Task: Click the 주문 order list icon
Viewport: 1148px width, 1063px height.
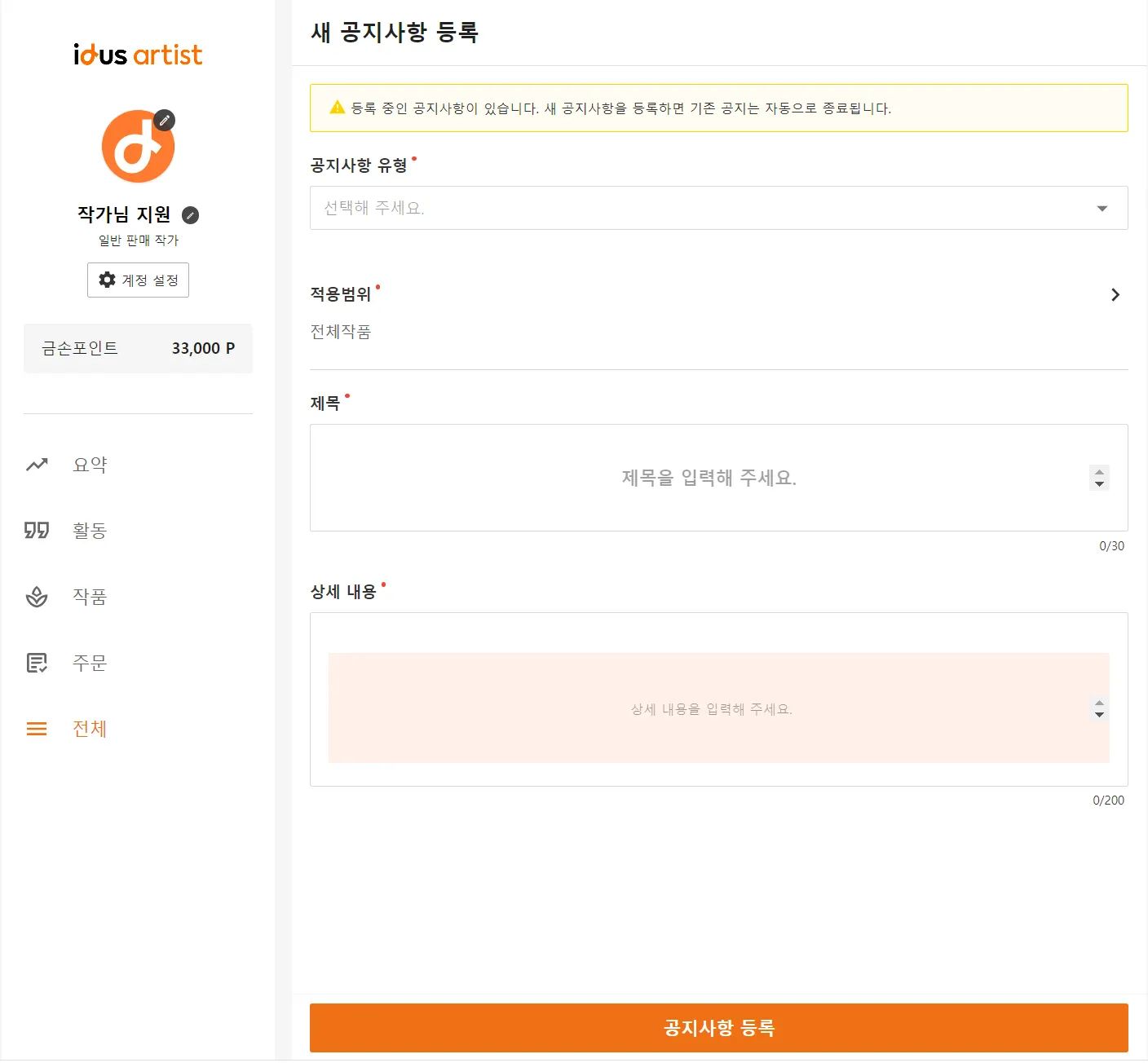Action: tap(37, 663)
